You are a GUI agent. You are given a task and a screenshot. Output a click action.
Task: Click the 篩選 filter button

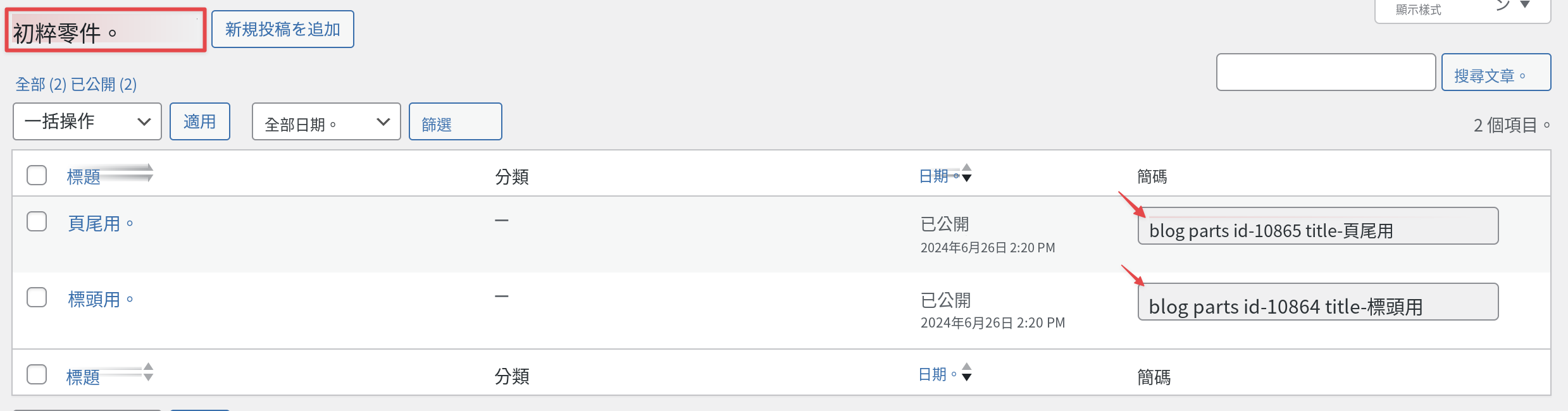[x=456, y=121]
